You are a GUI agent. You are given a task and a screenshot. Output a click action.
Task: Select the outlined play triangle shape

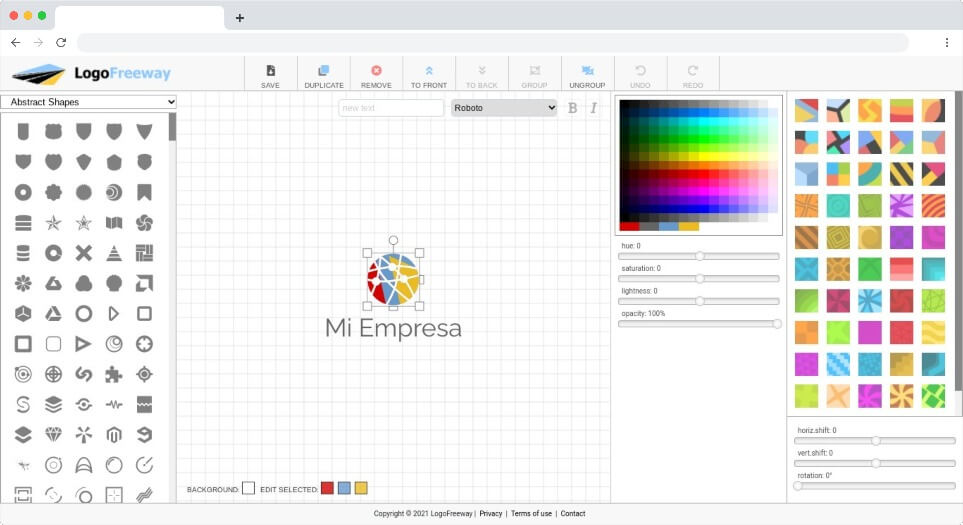tap(84, 344)
